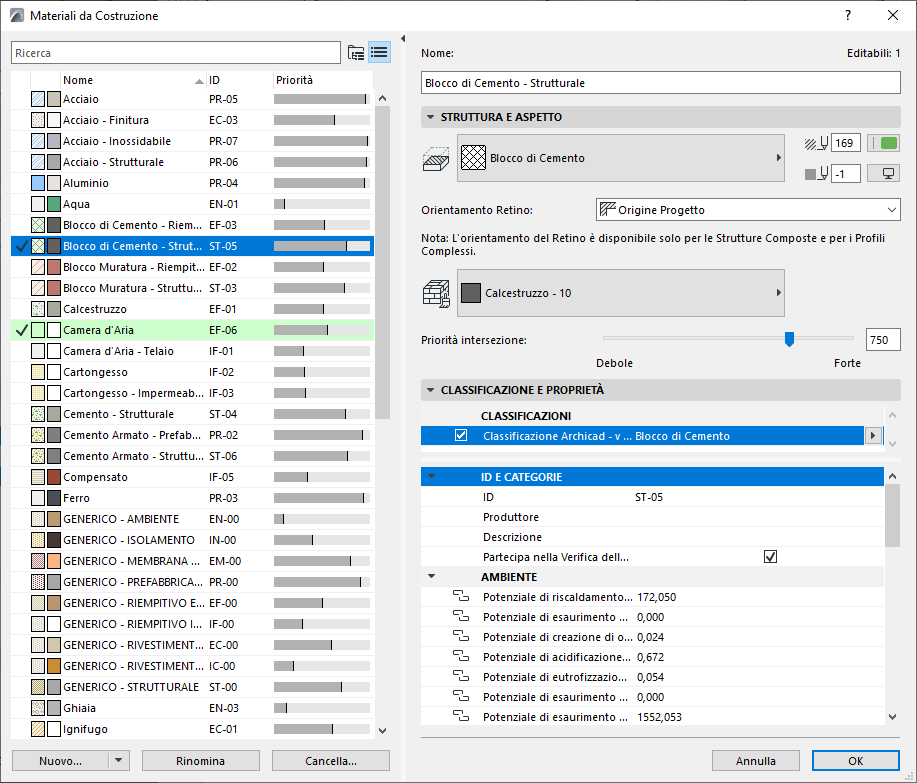The width and height of the screenshot is (917, 783).
Task: Click pen number field 169
Action: click(846, 143)
